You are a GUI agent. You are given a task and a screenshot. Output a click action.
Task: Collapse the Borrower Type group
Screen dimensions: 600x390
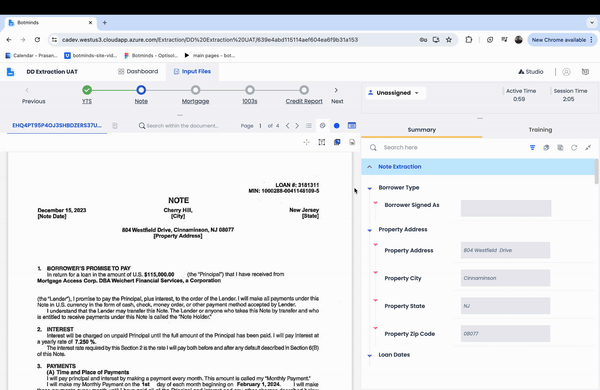370,188
